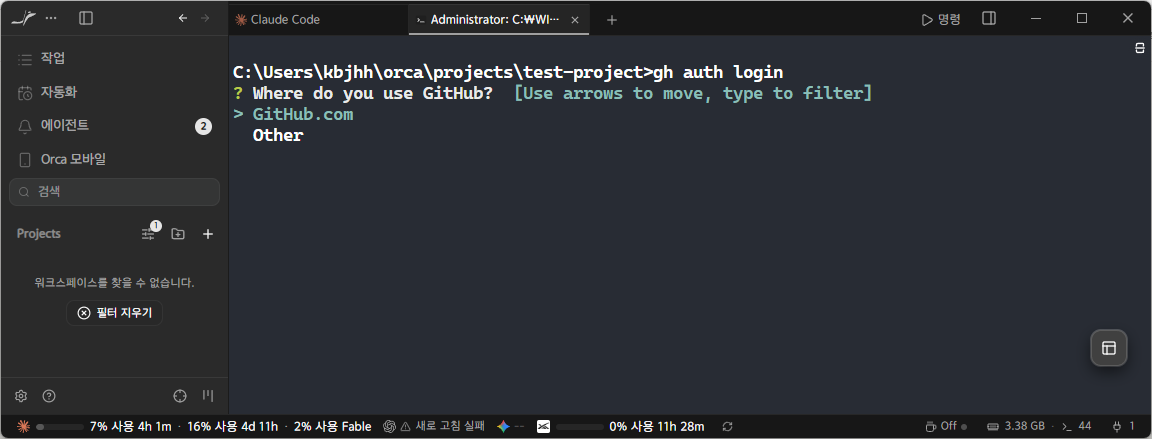
Task: Click the 2% 사용 Fable usage
Action: pyautogui.click(x=332, y=427)
